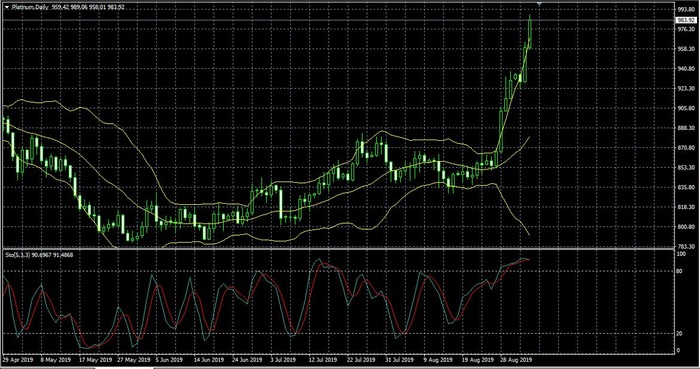Click the 19 Aug 2019 date label
This screenshot has width=700, height=369.
pos(477,359)
